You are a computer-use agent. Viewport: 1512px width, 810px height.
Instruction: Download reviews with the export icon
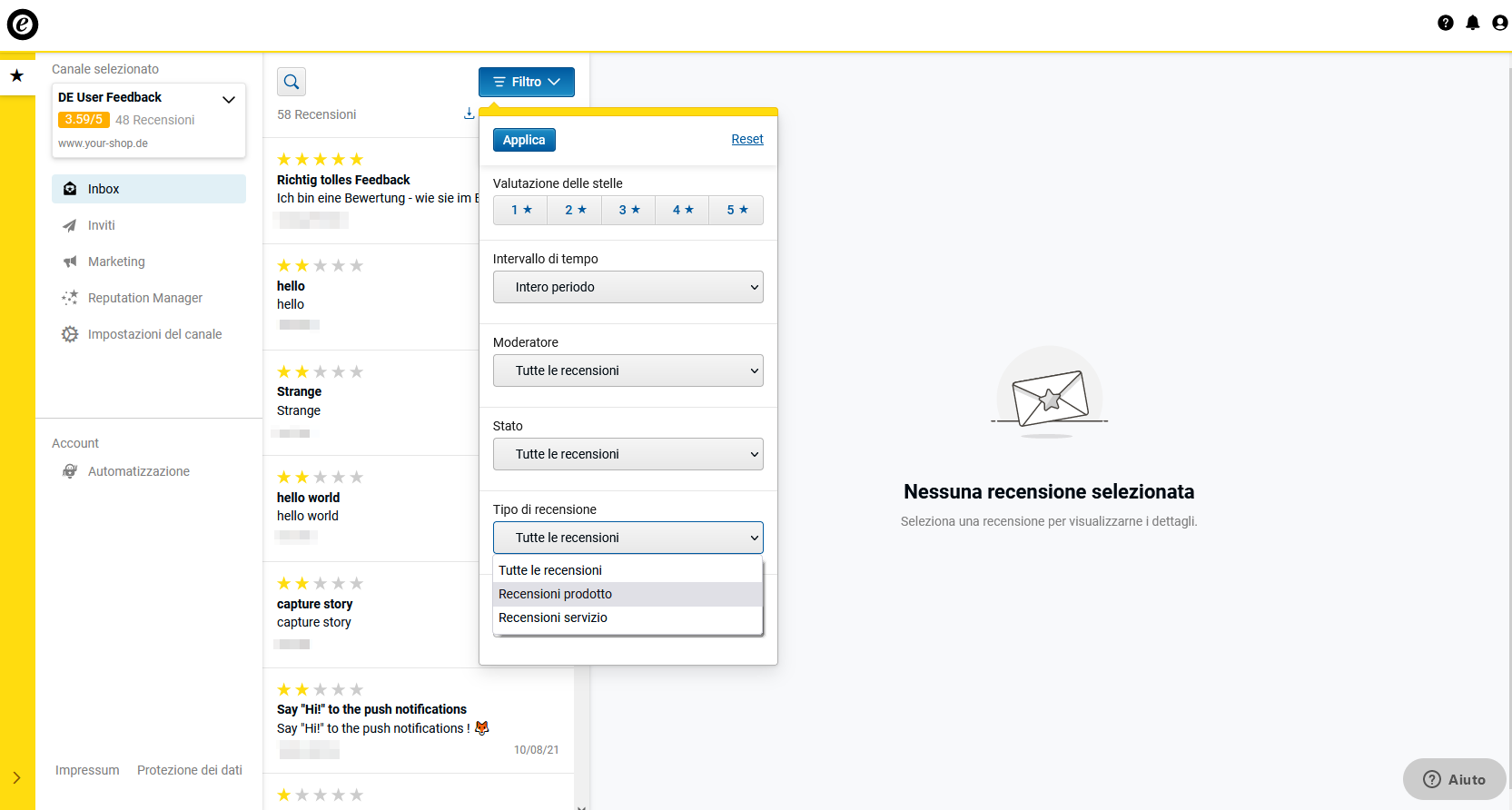[x=469, y=114]
